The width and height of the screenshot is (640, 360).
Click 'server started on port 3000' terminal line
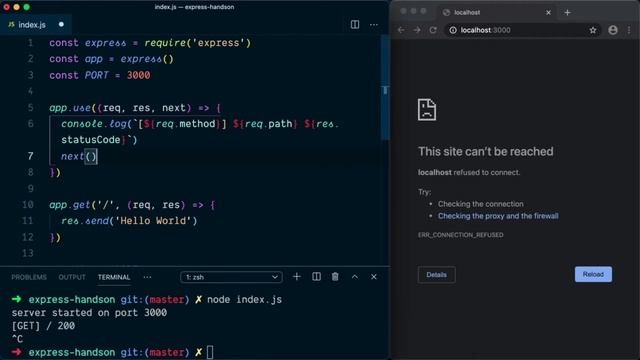(89, 313)
